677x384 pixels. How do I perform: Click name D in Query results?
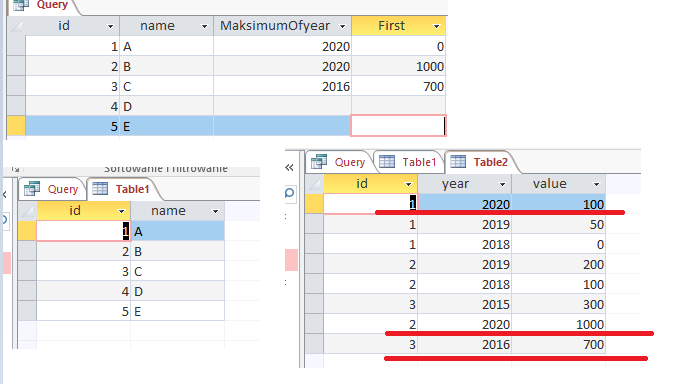point(166,106)
